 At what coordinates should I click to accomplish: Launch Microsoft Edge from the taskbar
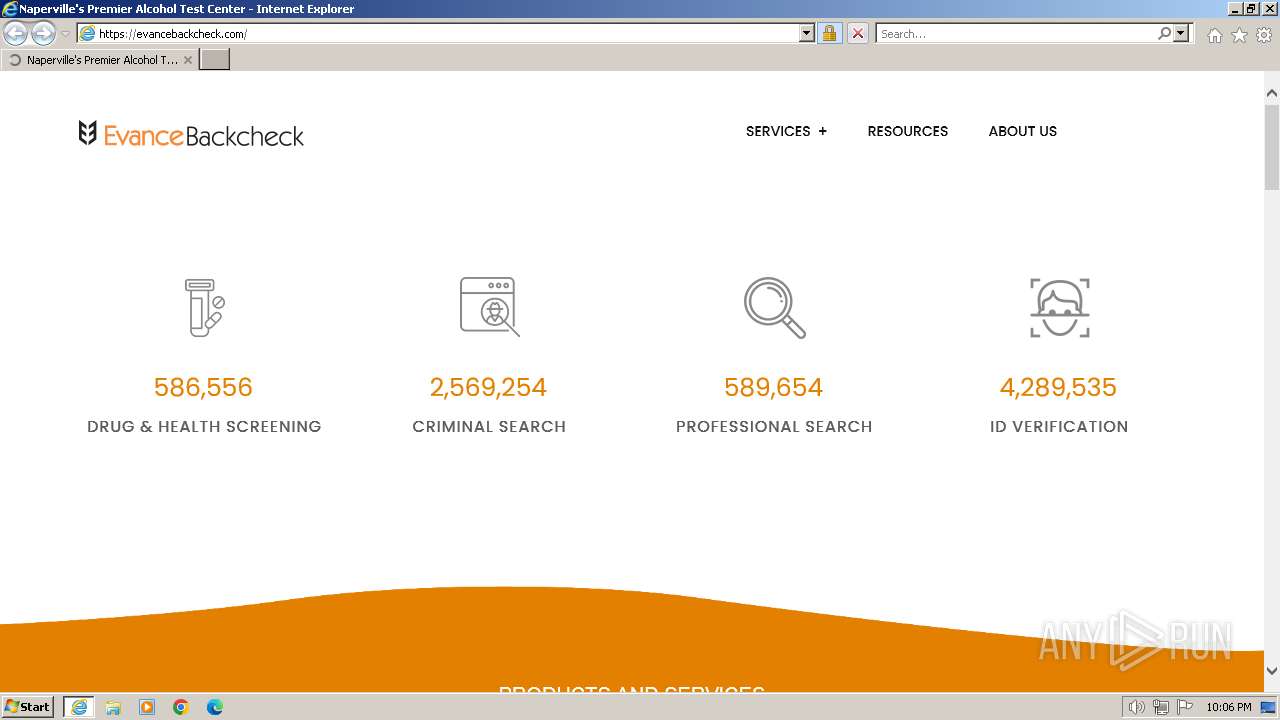click(x=215, y=707)
